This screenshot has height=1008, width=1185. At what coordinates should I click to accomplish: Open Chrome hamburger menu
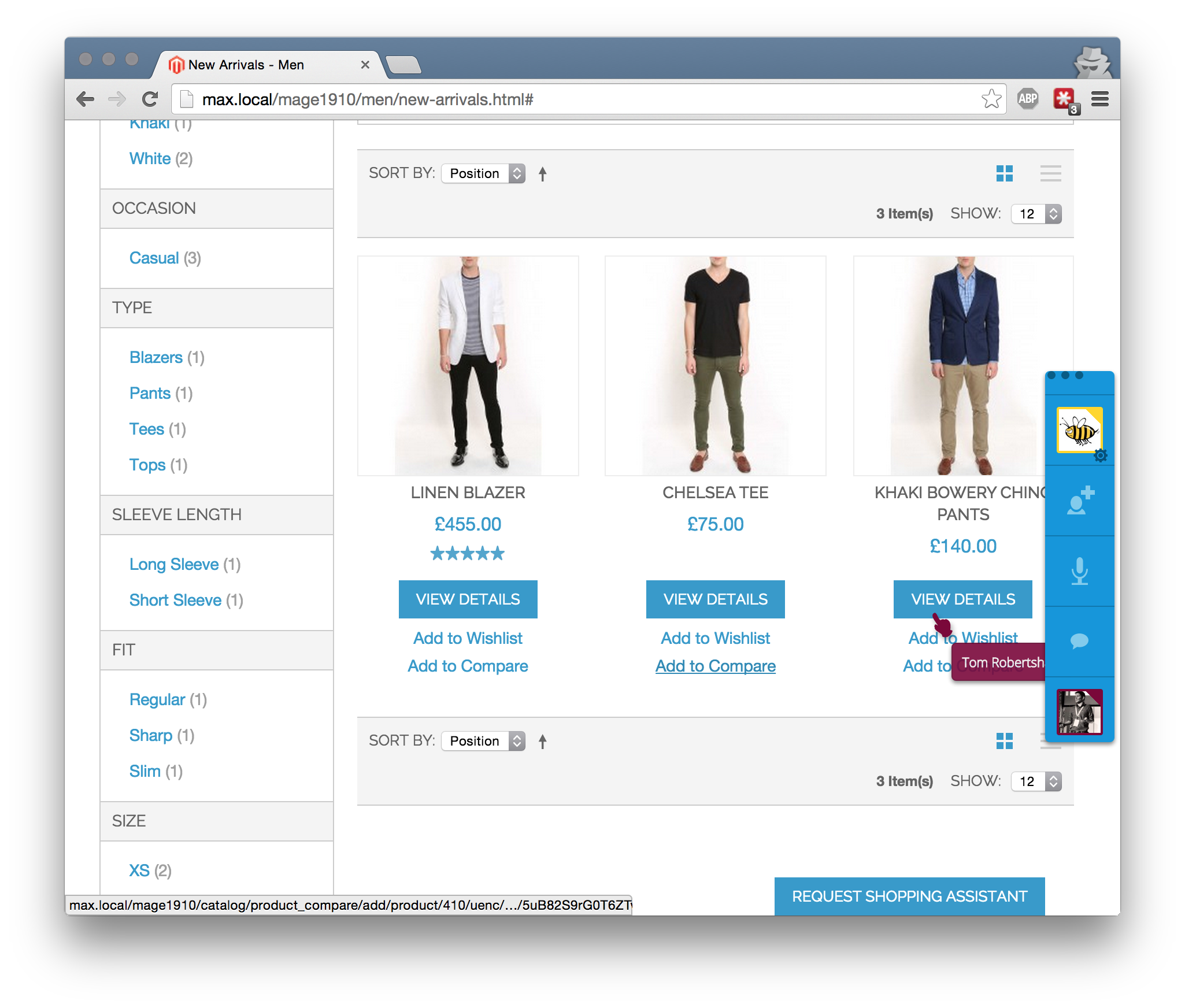pyautogui.click(x=1099, y=99)
